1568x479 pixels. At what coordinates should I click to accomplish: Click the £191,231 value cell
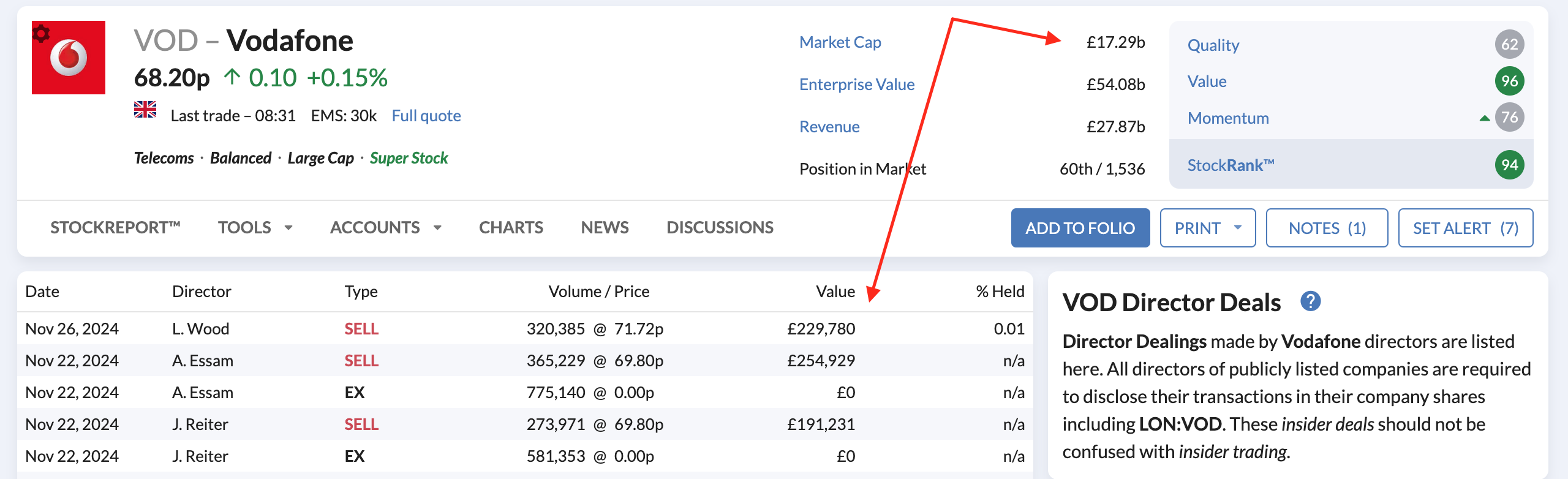pyautogui.click(x=821, y=424)
